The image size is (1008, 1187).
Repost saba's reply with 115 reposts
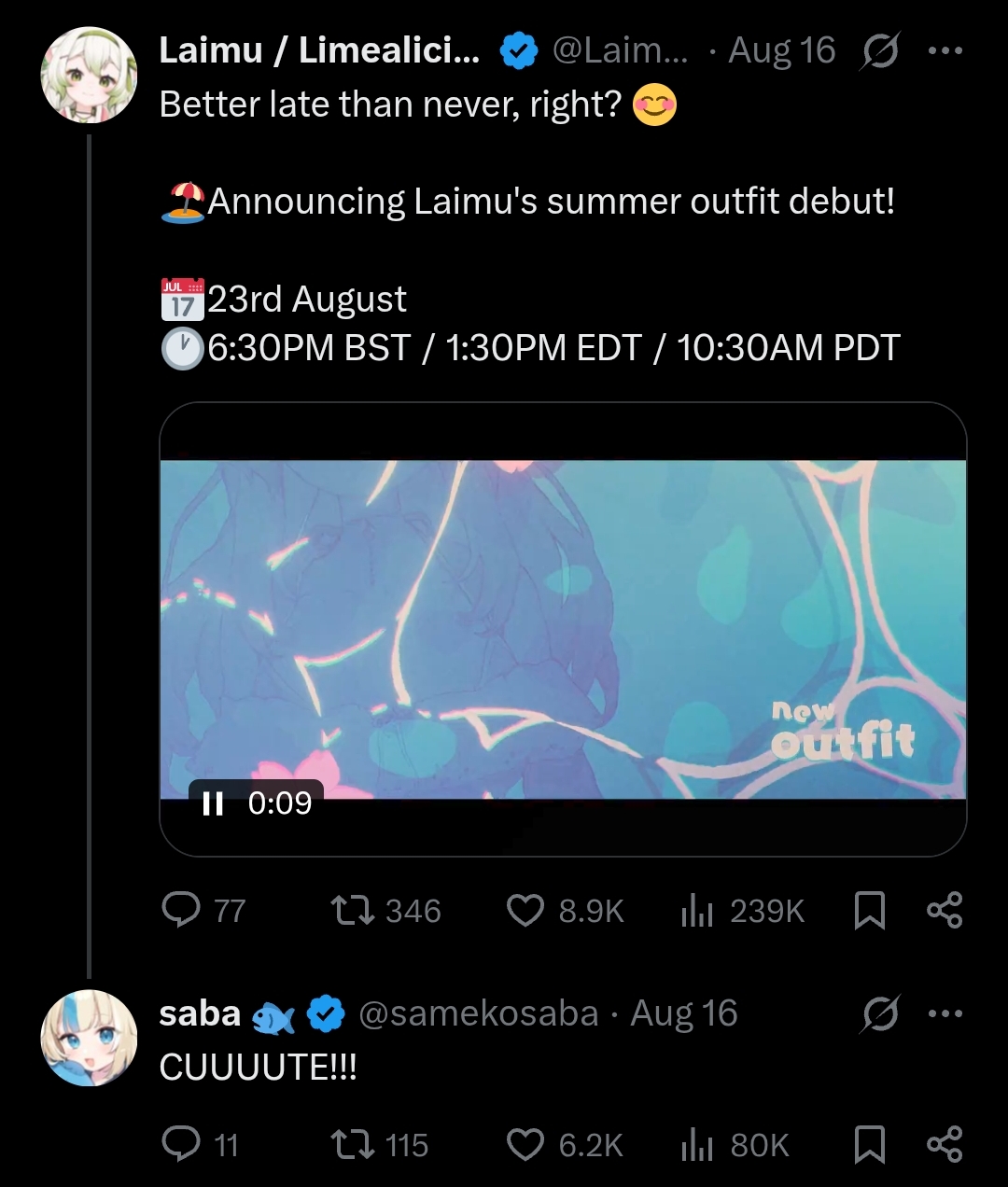pos(354,1144)
